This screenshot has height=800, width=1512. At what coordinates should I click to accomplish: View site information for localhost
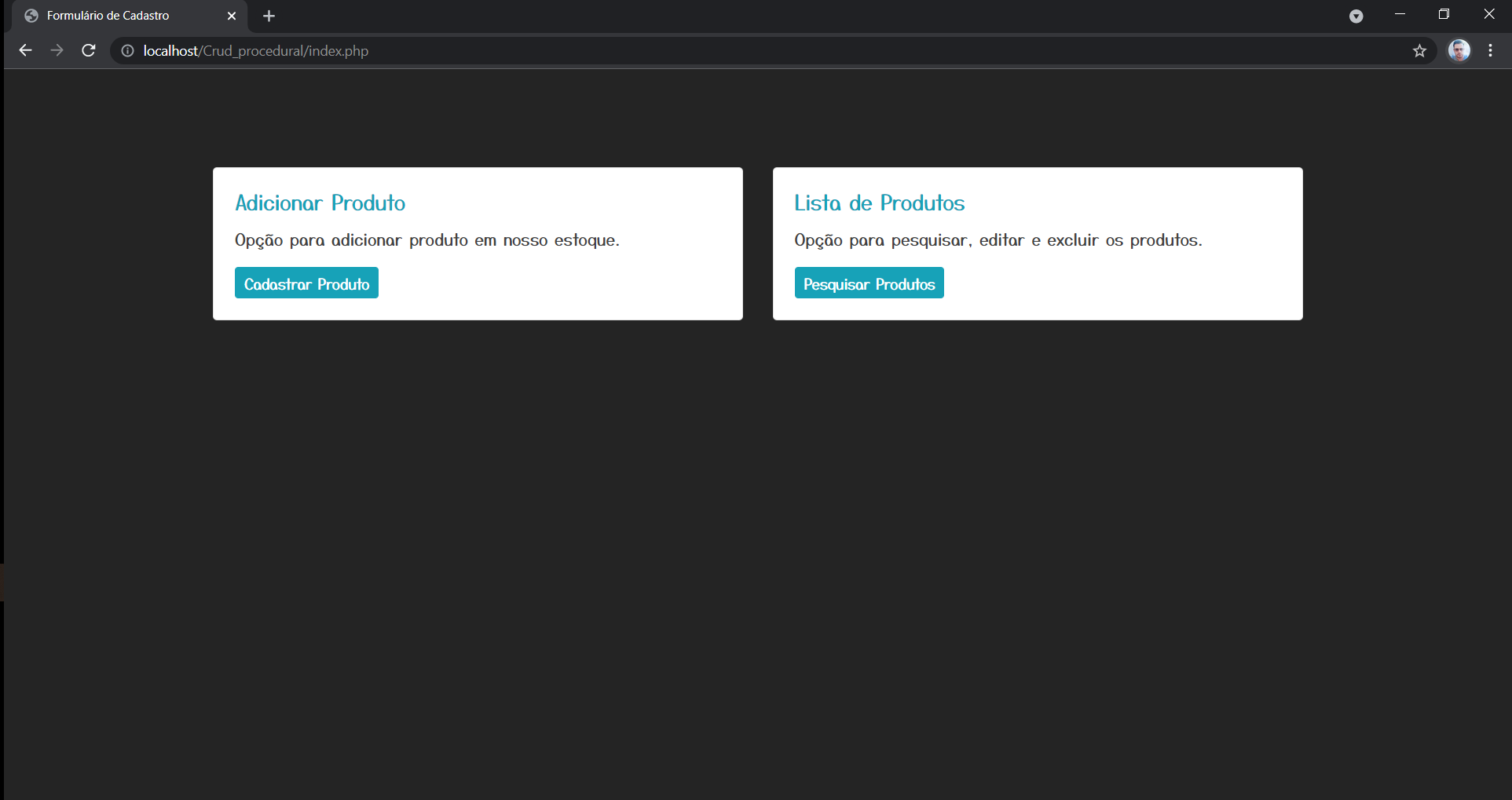click(126, 50)
